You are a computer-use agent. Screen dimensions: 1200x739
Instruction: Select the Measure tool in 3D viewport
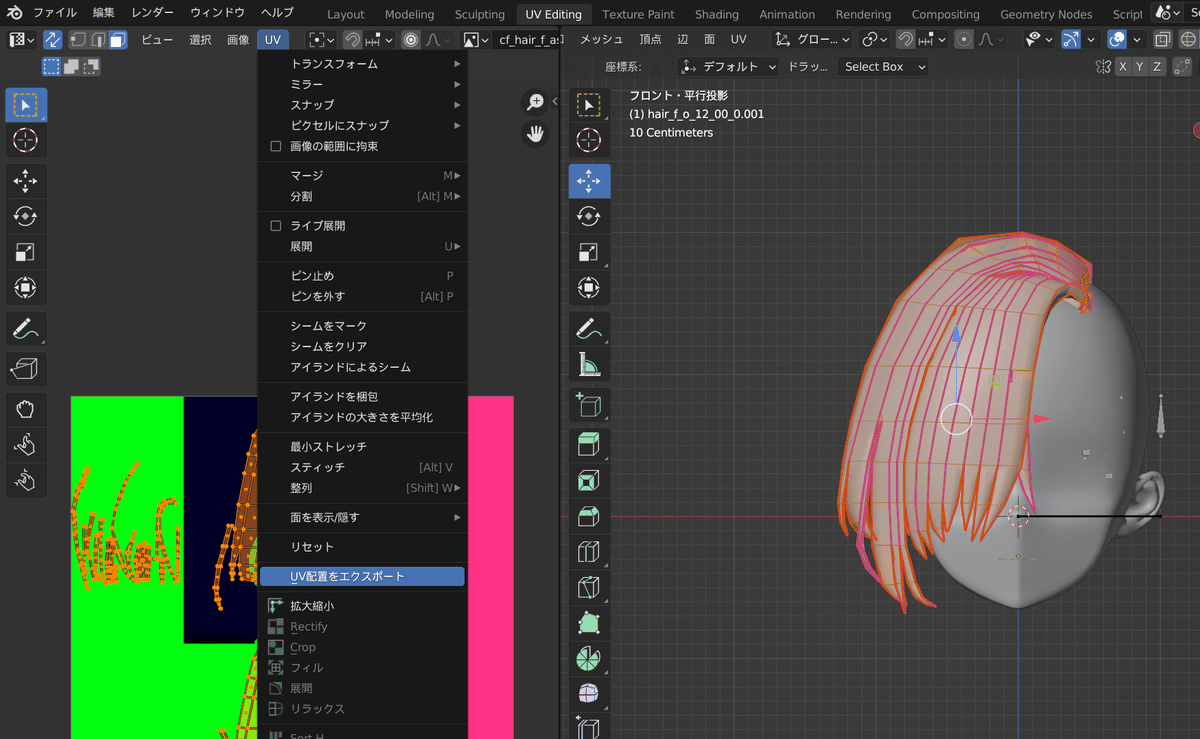[589, 365]
